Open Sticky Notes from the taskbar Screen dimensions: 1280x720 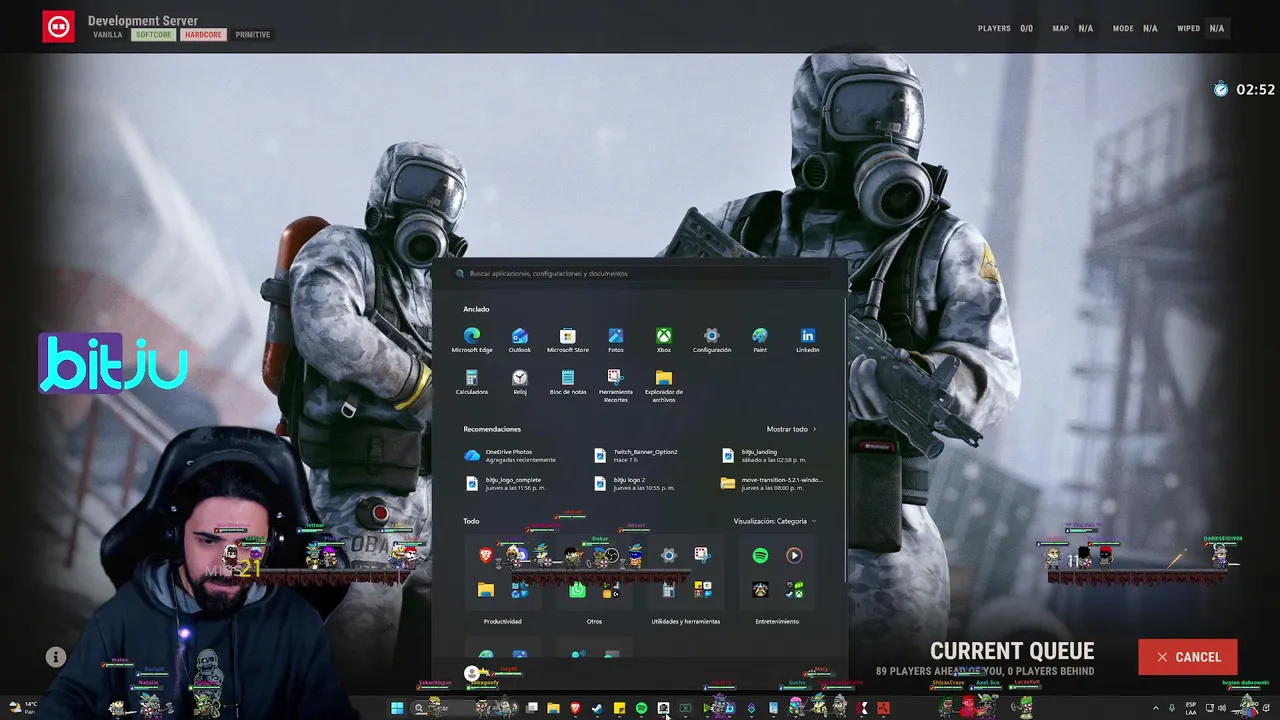[619, 709]
